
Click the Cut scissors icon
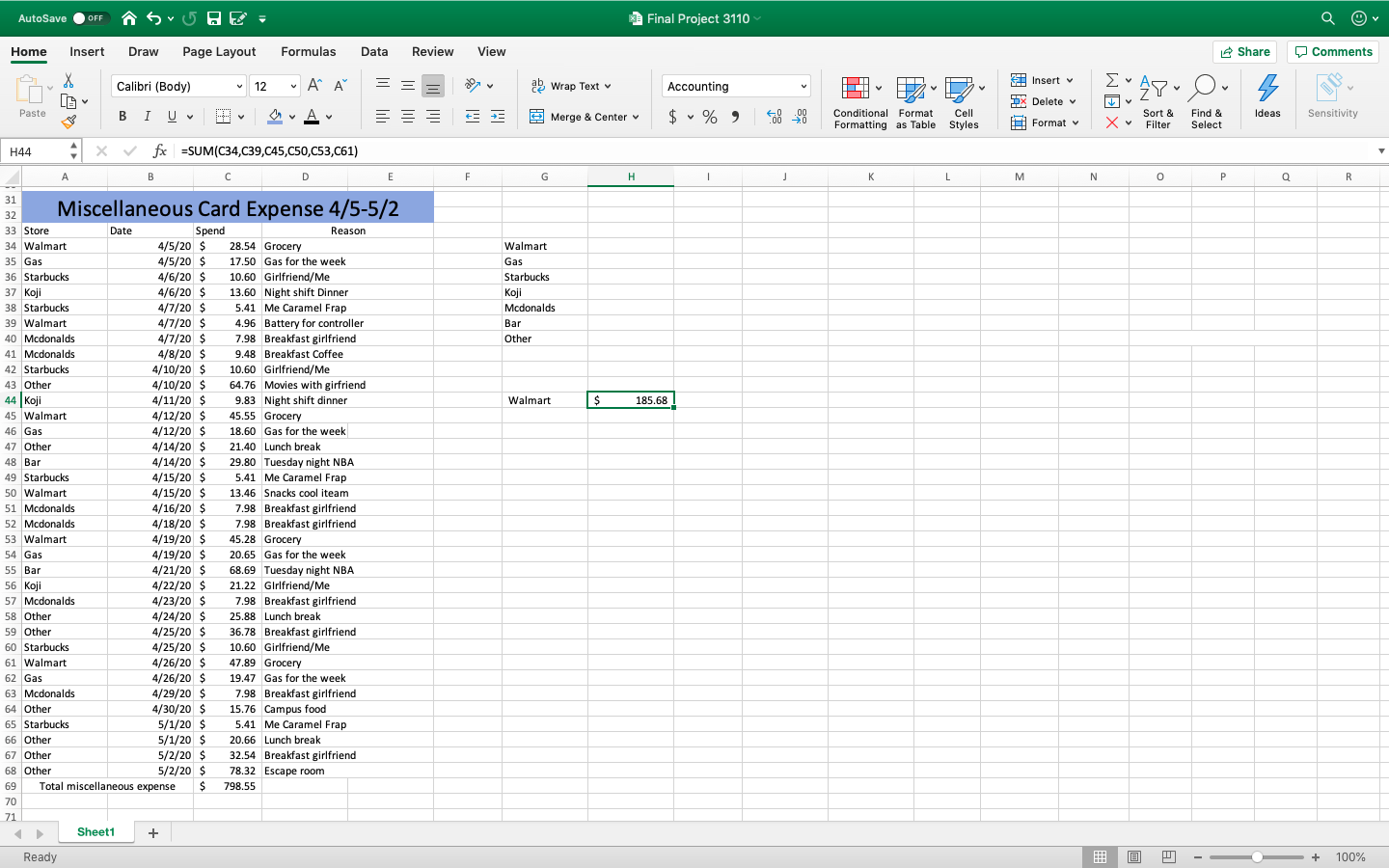coord(68,81)
